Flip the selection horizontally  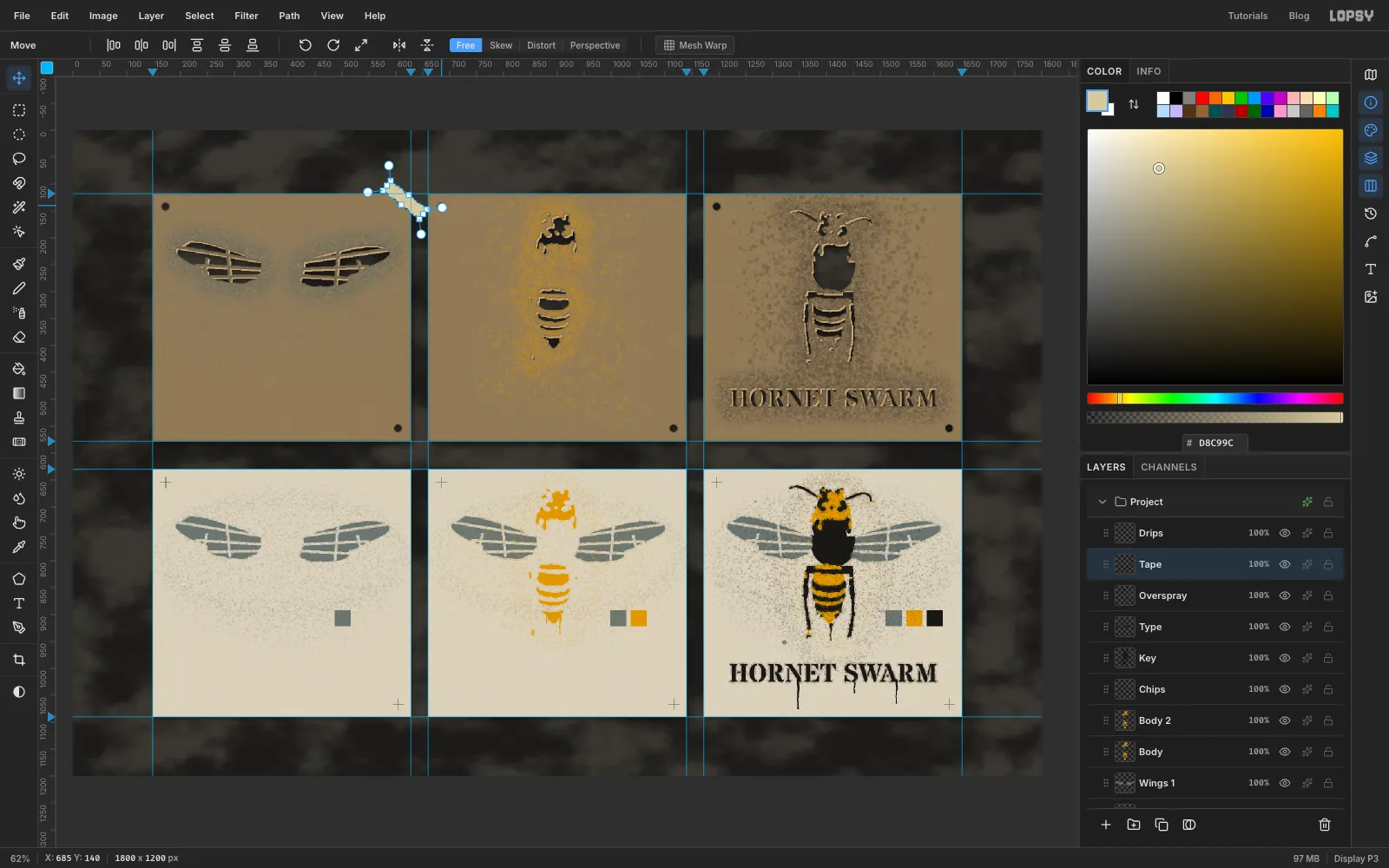click(399, 45)
